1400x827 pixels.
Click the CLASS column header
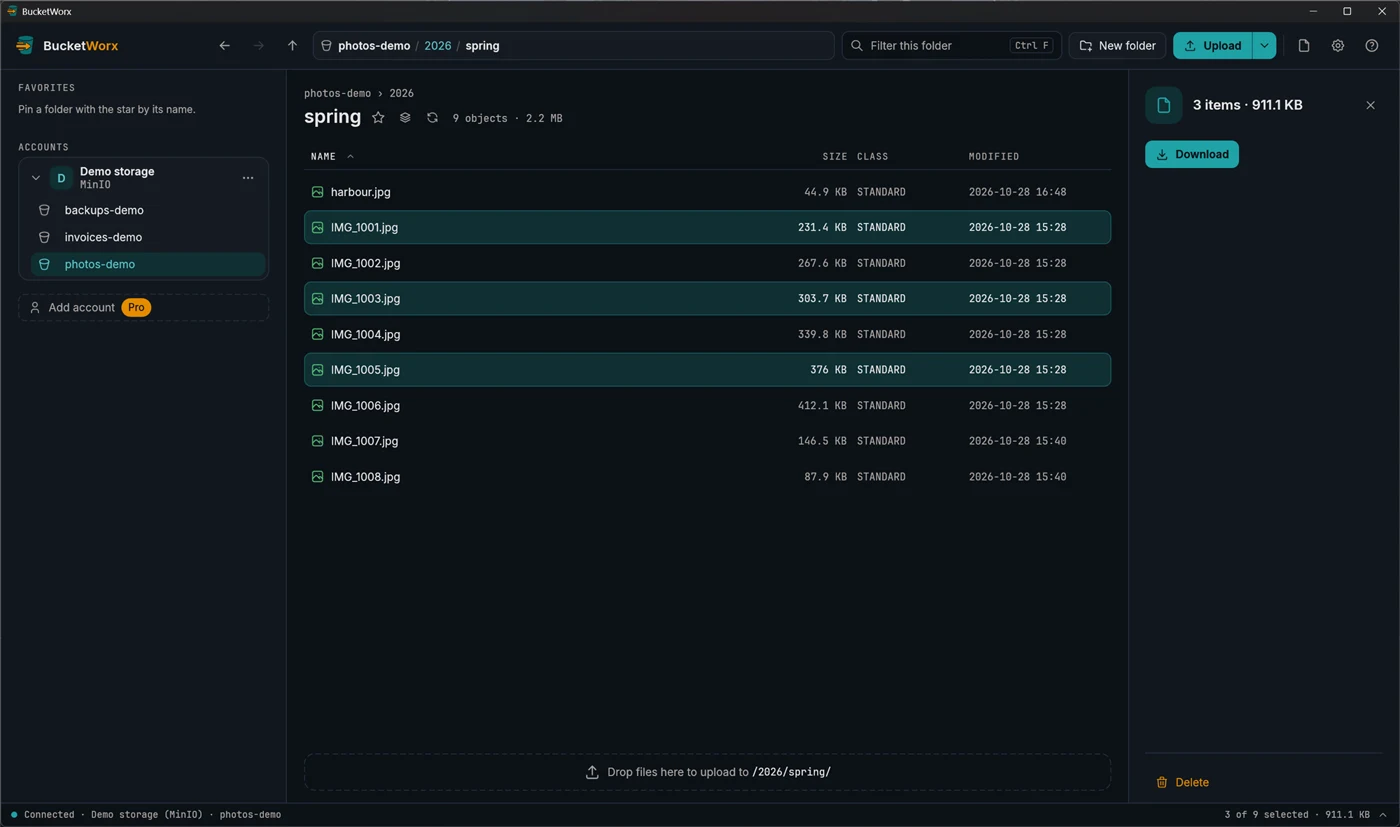[x=872, y=156]
